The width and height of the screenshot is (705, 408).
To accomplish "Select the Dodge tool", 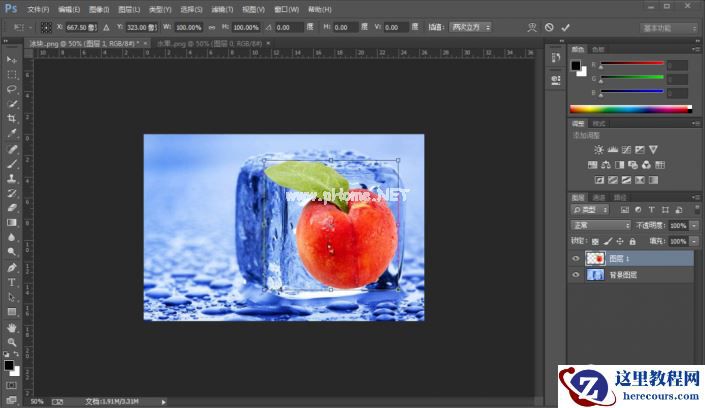I will [x=12, y=252].
